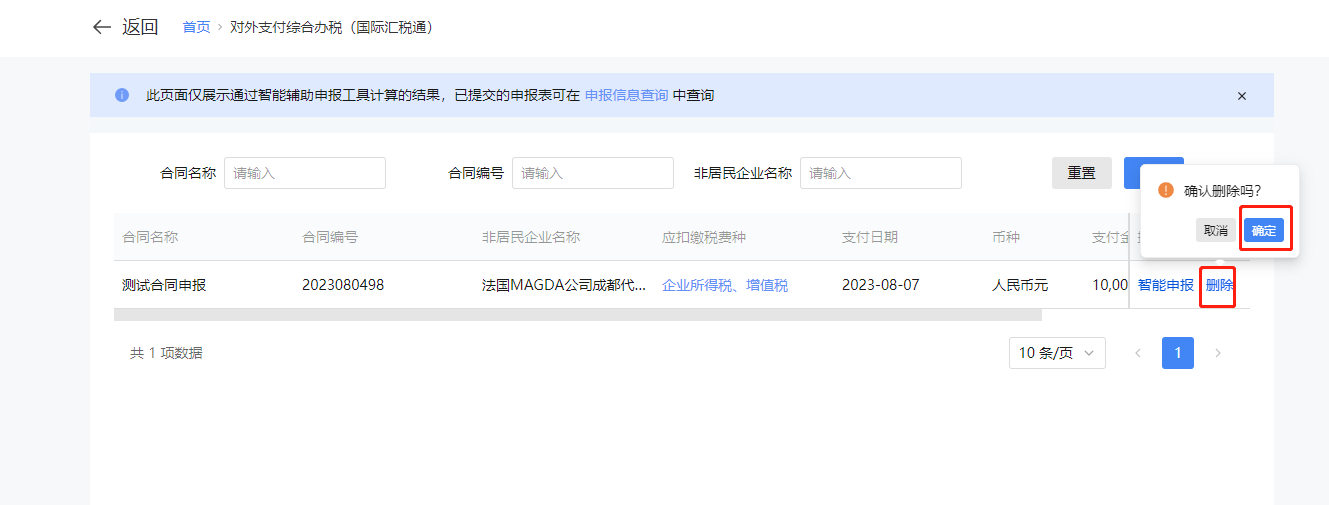Viewport: 1329px width, 505px height.
Task: Click the next page arrow
Action: tap(1218, 353)
